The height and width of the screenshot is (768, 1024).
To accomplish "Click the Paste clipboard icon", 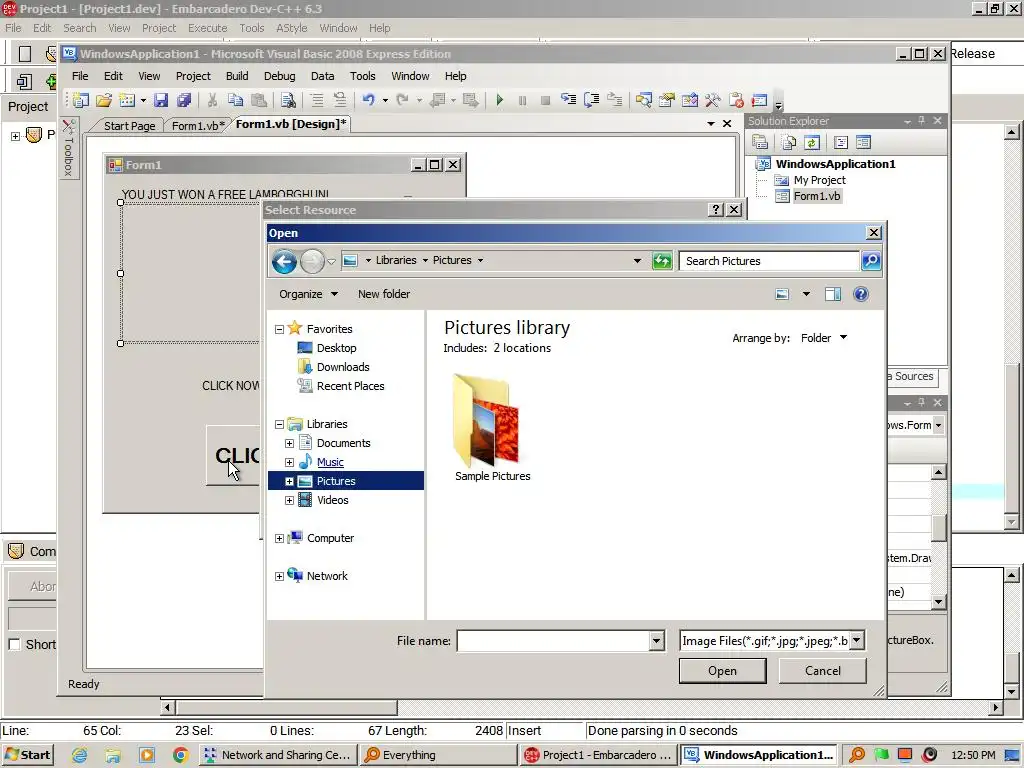I will tap(259, 100).
